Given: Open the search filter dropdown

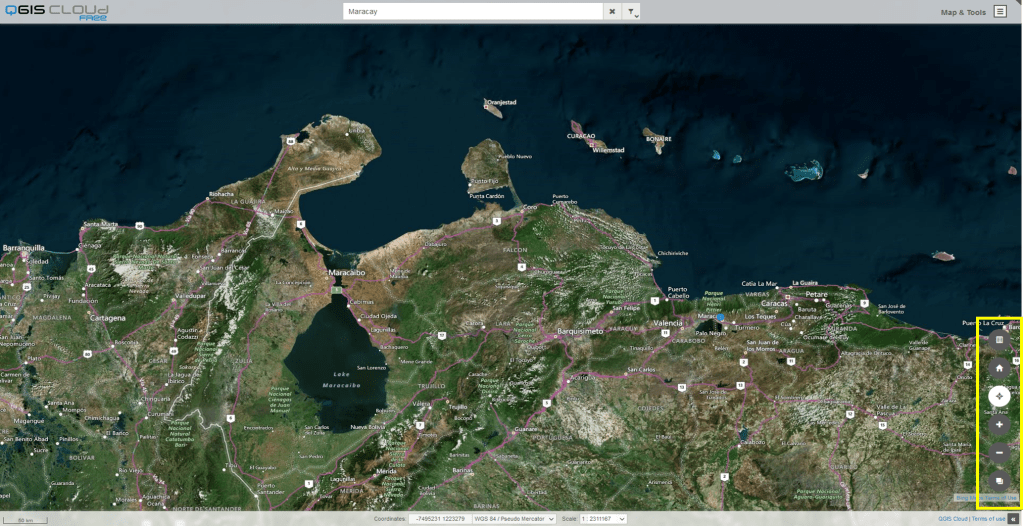Looking at the screenshot, I should point(632,12).
